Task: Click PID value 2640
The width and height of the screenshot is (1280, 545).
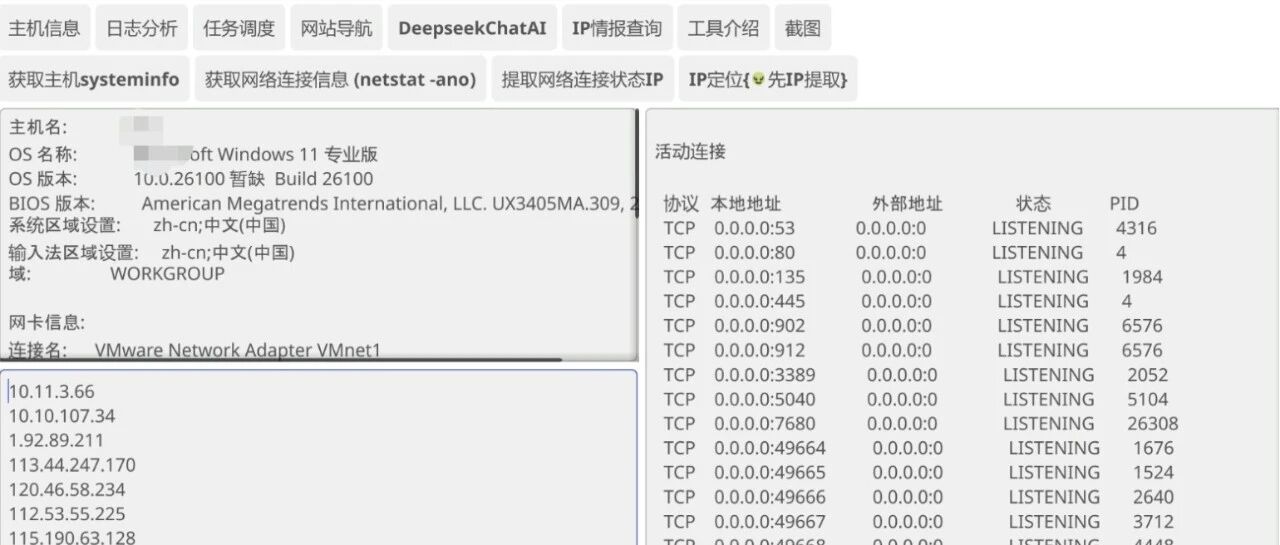Action: (1153, 497)
